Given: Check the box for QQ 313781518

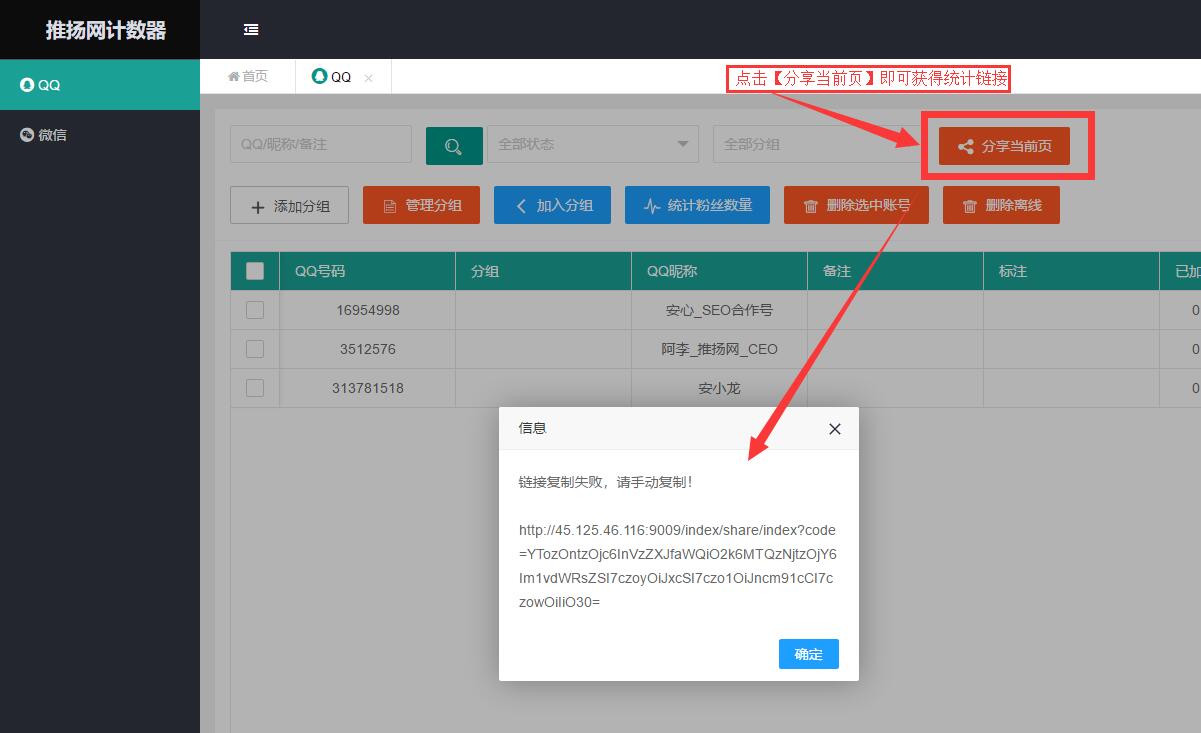Looking at the screenshot, I should click(255, 388).
